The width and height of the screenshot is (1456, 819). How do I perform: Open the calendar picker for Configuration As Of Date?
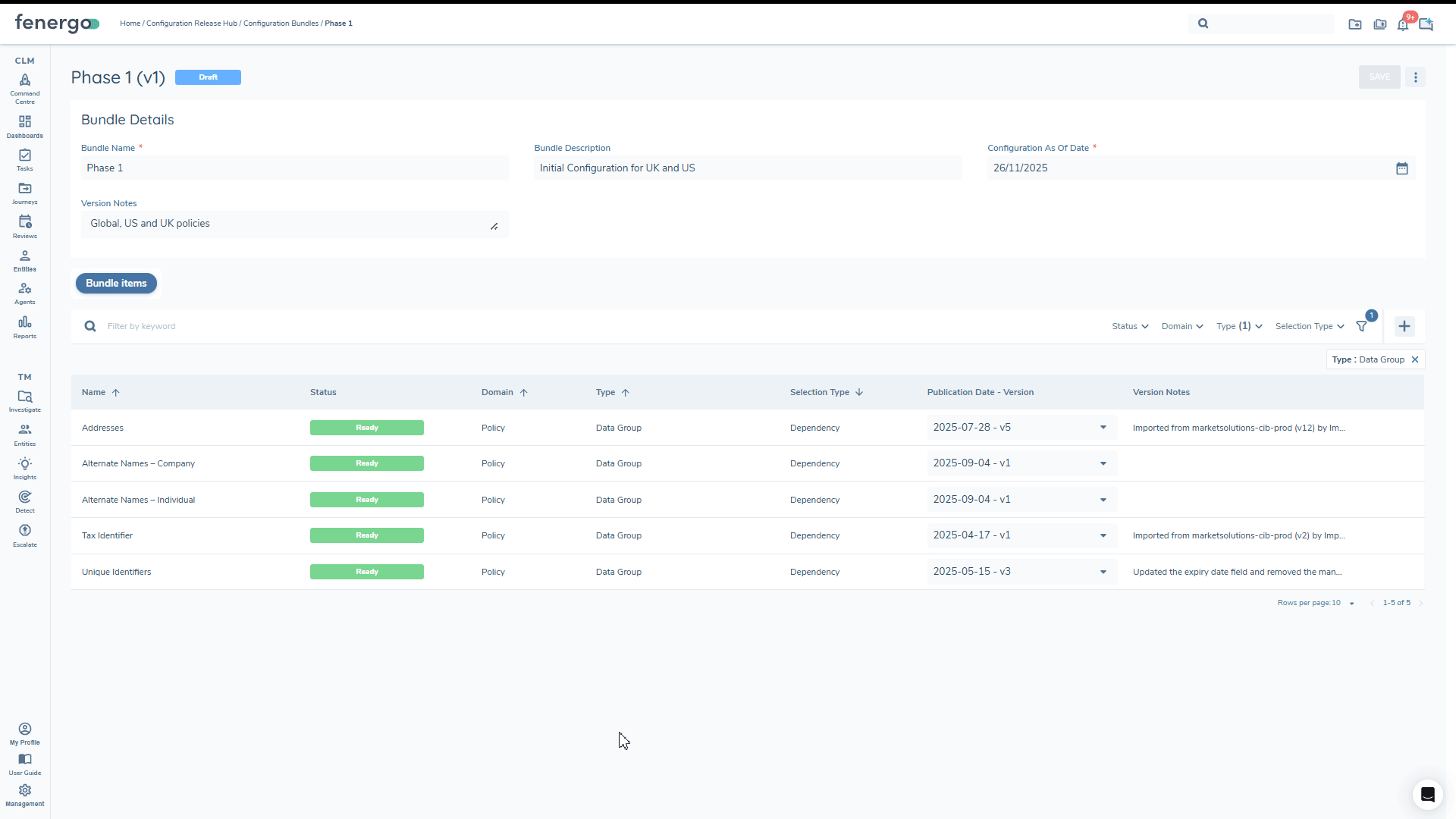(x=1401, y=168)
